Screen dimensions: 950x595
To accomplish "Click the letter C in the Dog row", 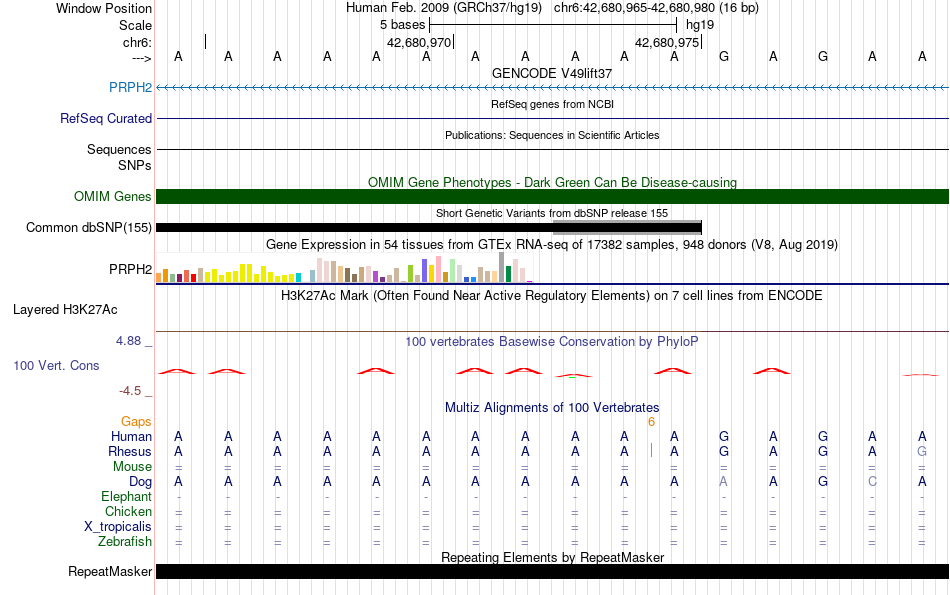I will click(x=872, y=482).
